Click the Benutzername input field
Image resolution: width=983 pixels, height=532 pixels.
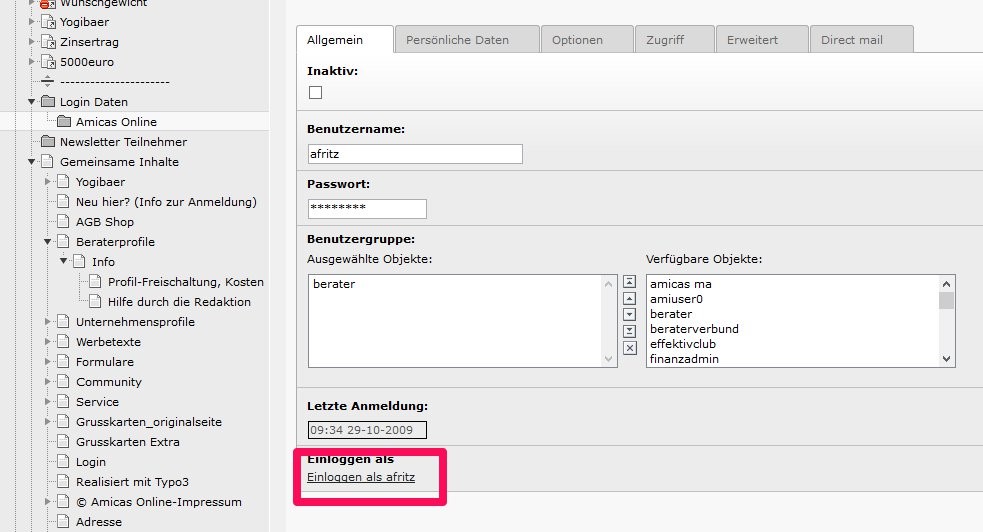click(x=415, y=154)
